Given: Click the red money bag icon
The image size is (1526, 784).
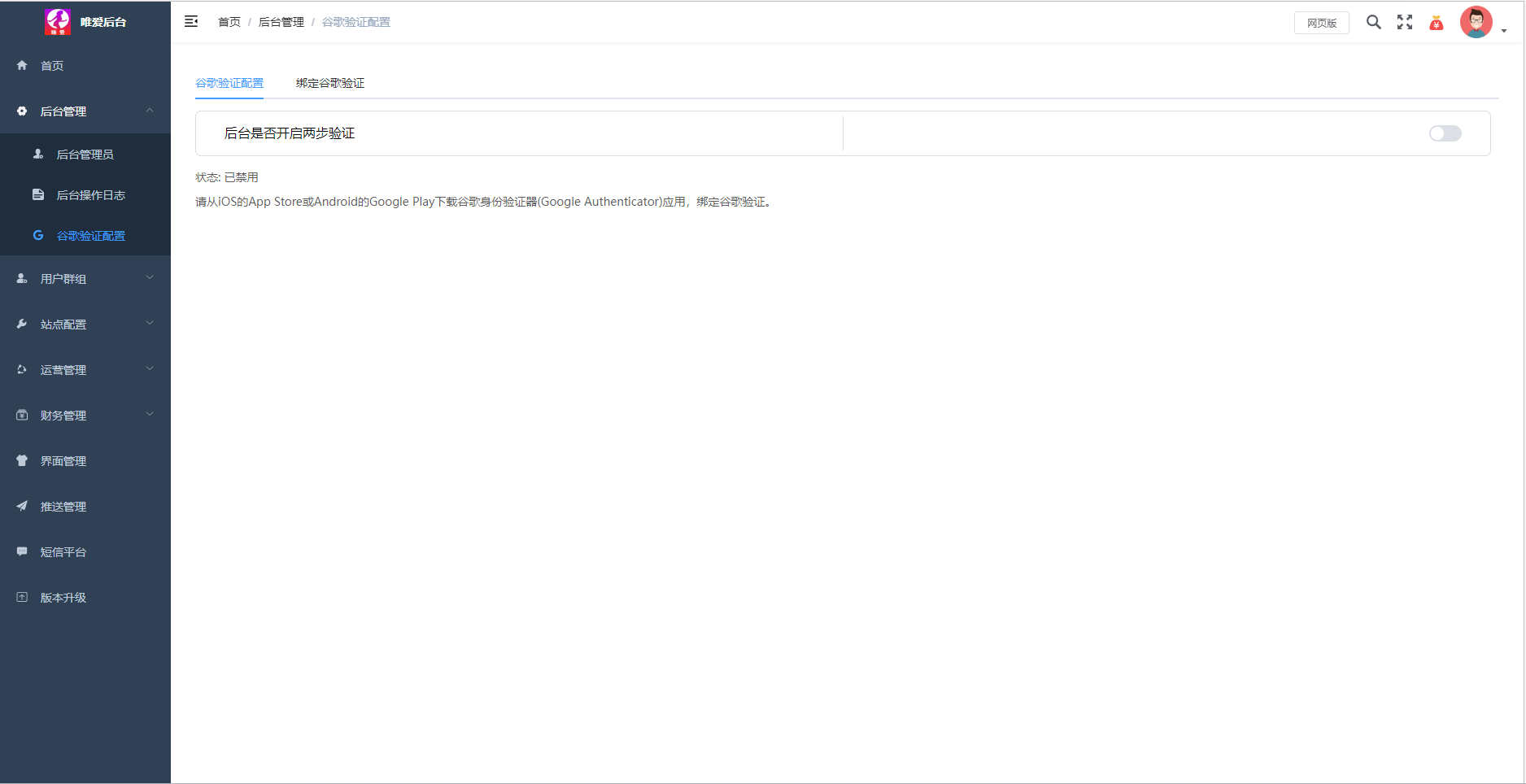Looking at the screenshot, I should point(1437,23).
